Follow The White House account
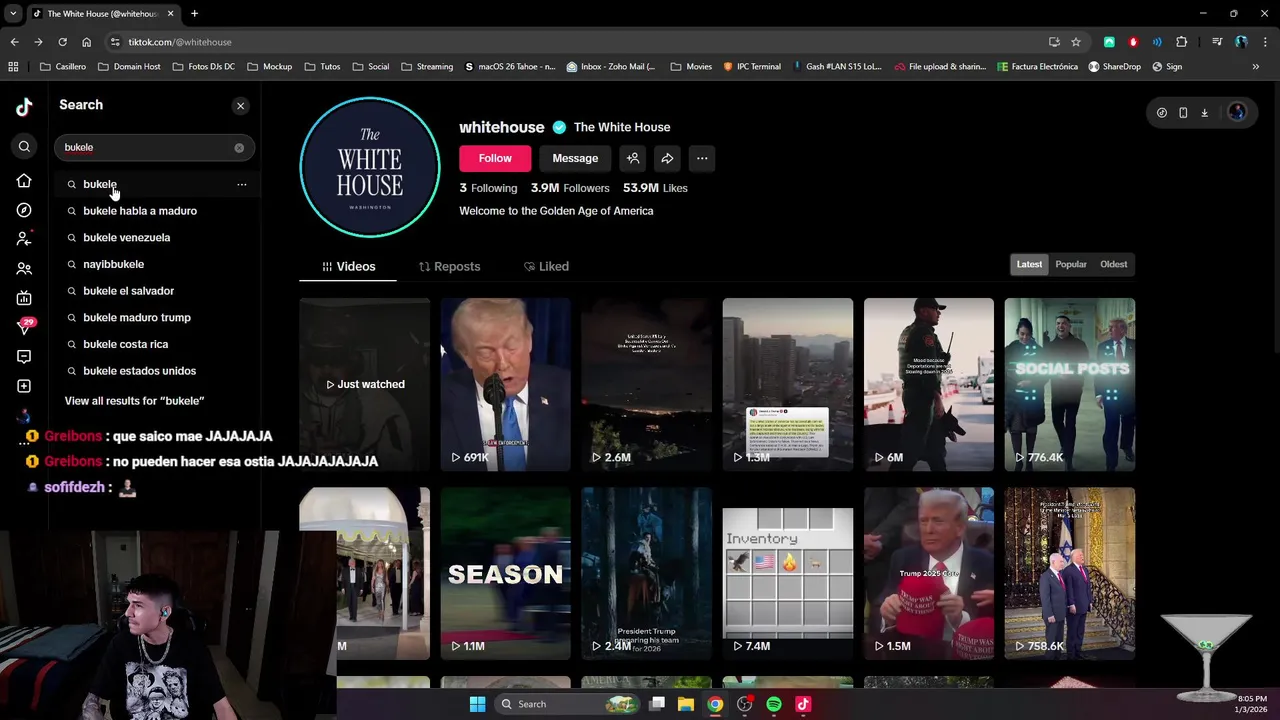The width and height of the screenshot is (1280, 720). click(x=495, y=158)
